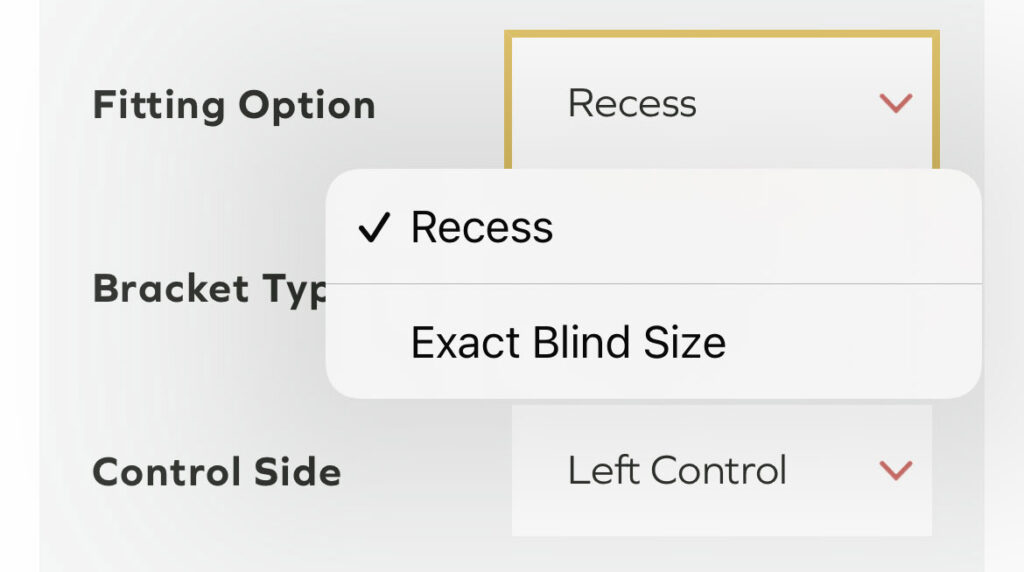Screen dimensions: 1024x572
Task: Click the red chevron beside Left Control
Action: coord(895,470)
